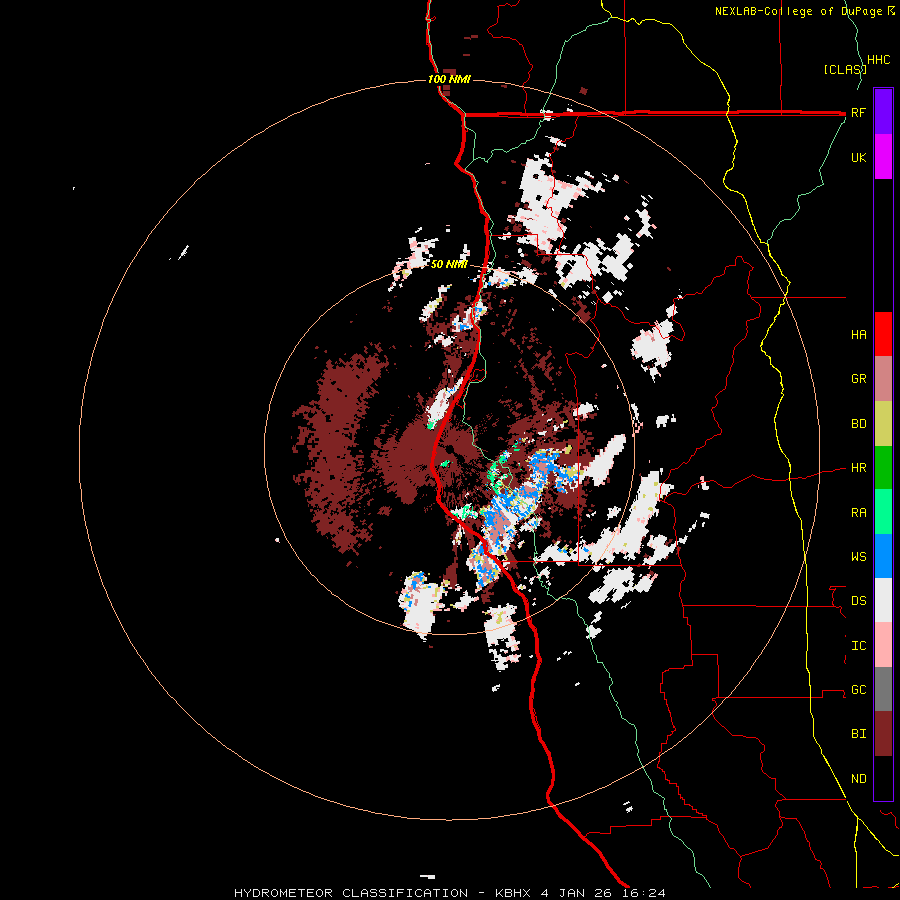
Task: Click the BD legend label
Action: point(858,424)
